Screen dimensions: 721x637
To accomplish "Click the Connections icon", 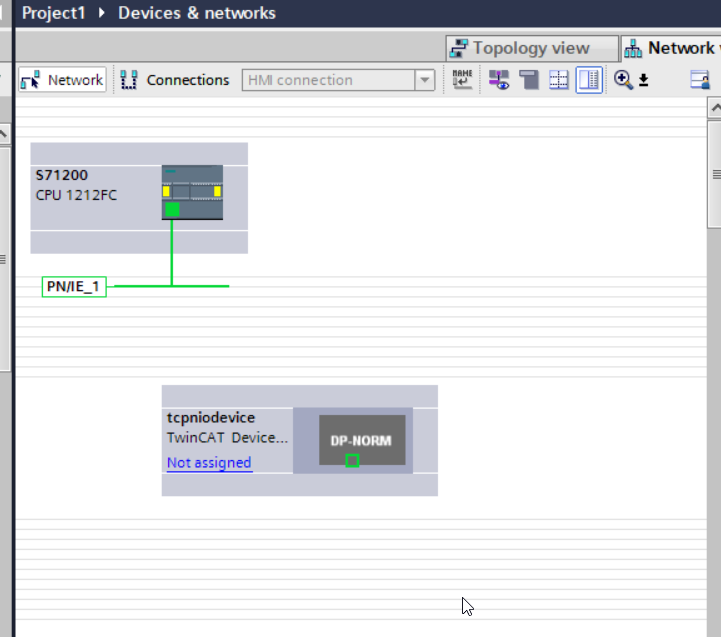I will pos(129,80).
